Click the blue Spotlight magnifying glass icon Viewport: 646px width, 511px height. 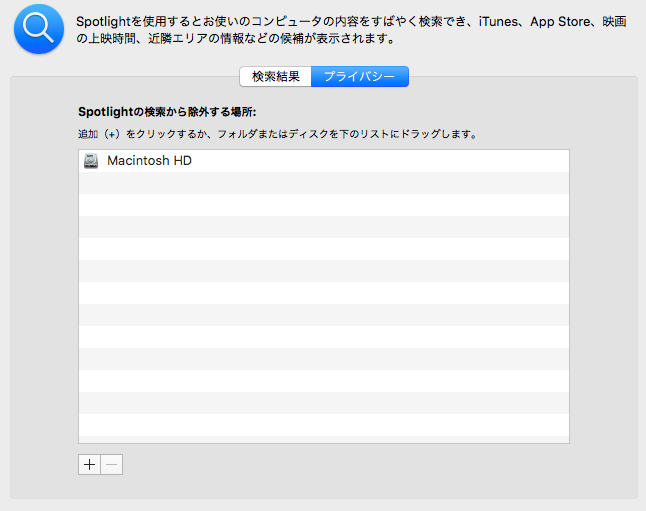(39, 29)
